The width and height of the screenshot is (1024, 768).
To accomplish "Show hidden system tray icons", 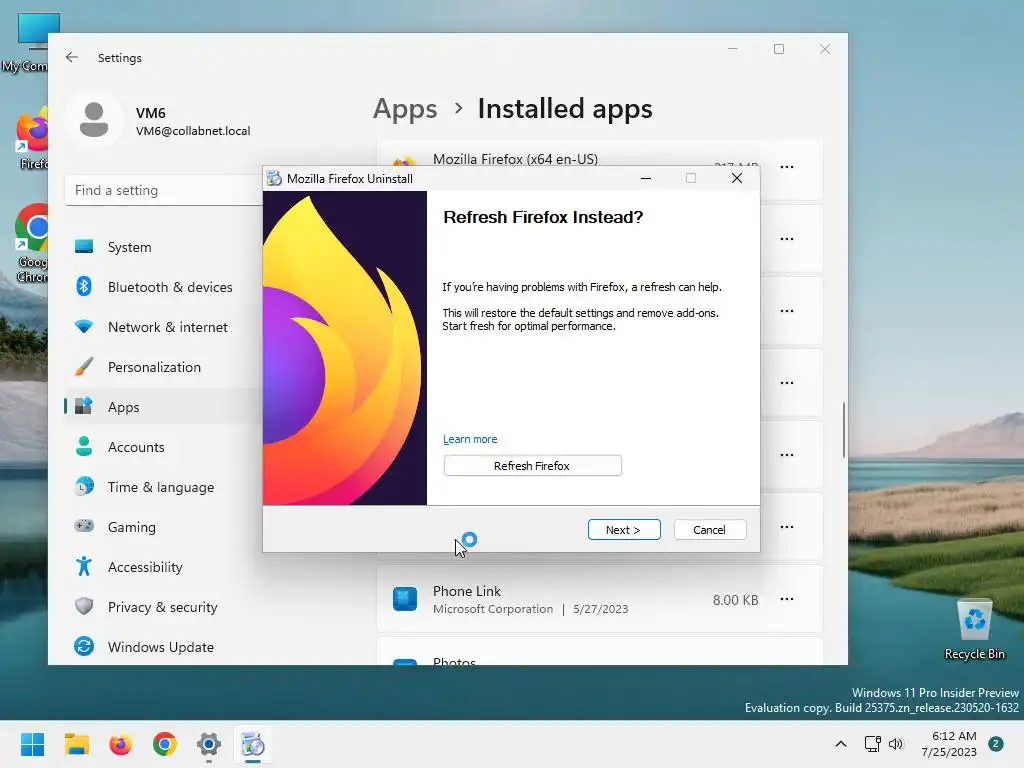I will 840,744.
